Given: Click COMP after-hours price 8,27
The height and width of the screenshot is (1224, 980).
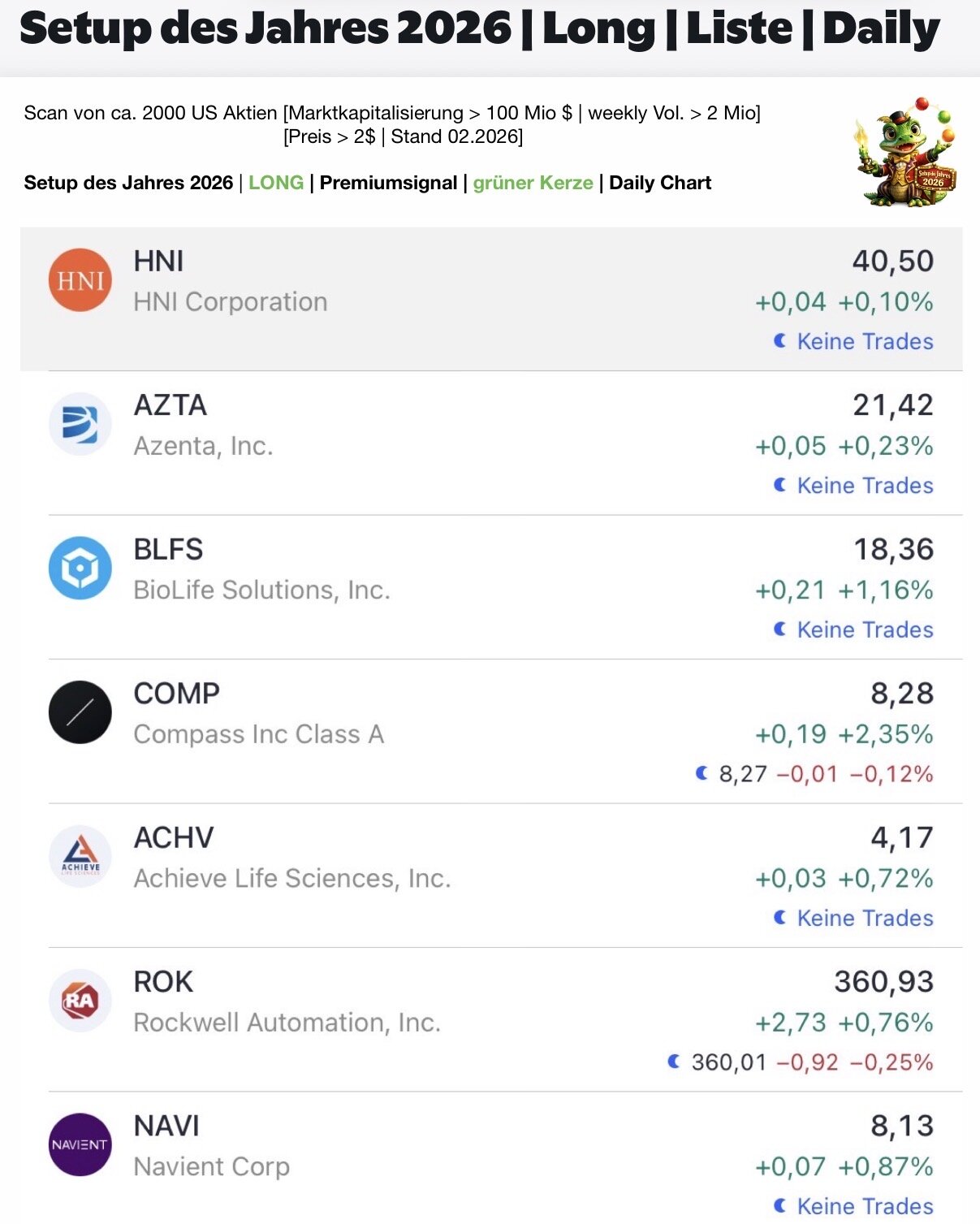Looking at the screenshot, I should [x=743, y=774].
